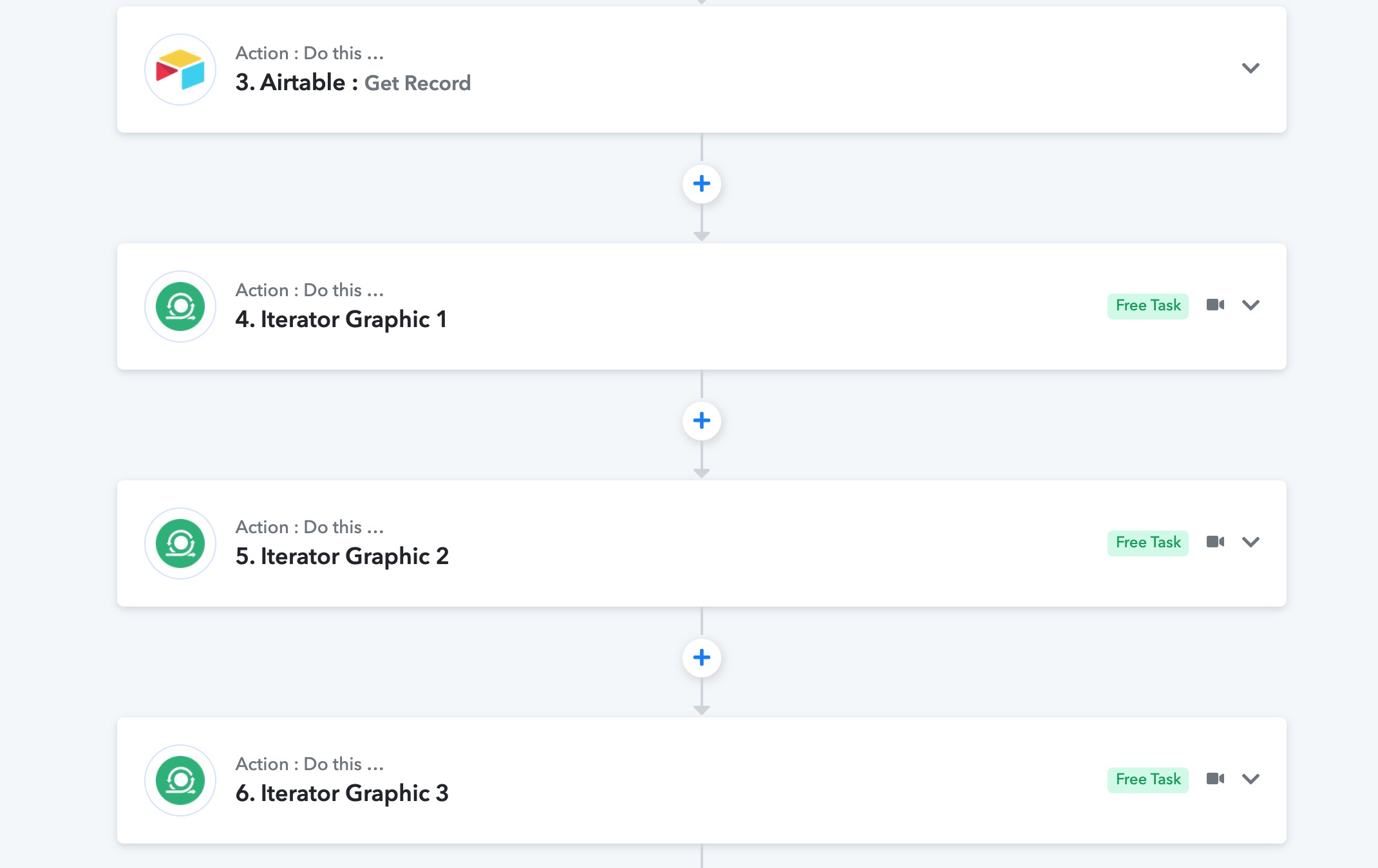Click the Iterator Graphic 2 loop icon
This screenshot has width=1378, height=868.
180,543
